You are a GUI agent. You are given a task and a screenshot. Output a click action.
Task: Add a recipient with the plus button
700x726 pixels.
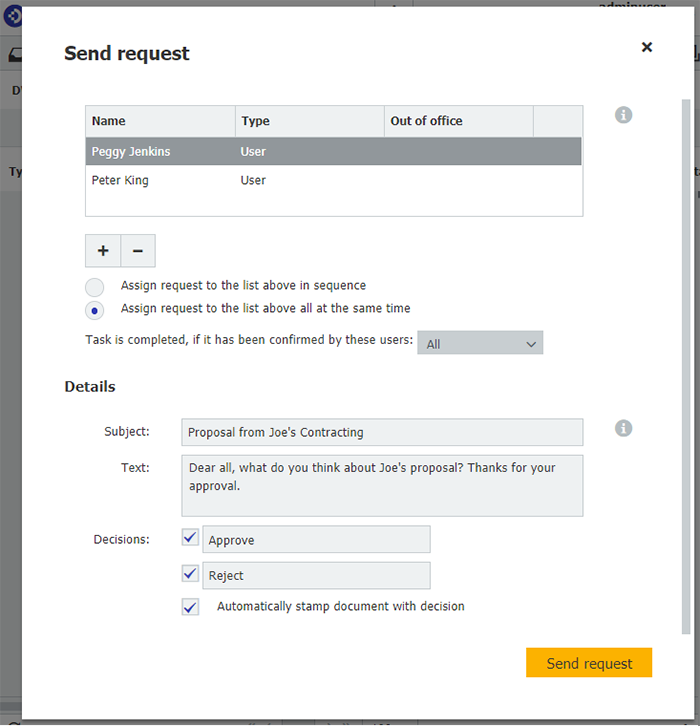click(x=103, y=250)
